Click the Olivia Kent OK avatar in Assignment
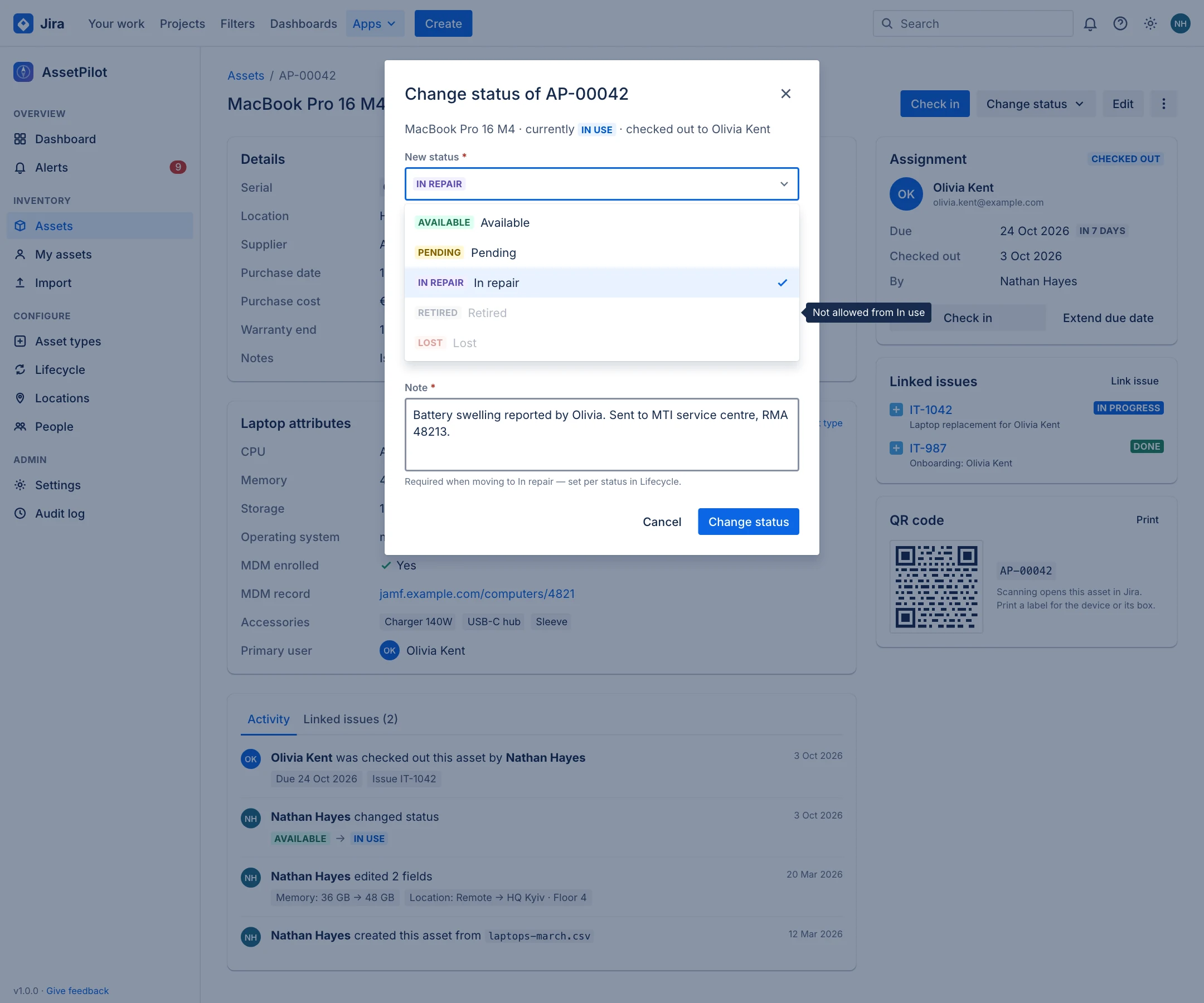The width and height of the screenshot is (1204, 1003). point(906,194)
